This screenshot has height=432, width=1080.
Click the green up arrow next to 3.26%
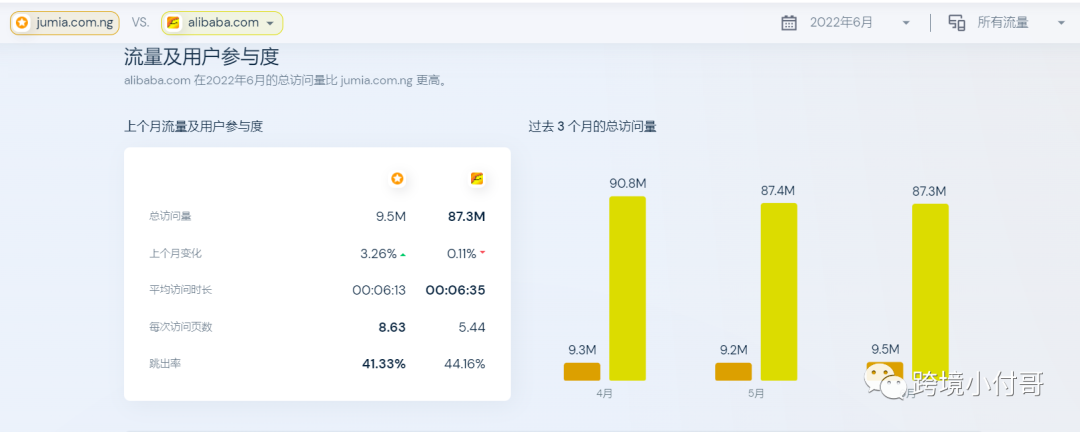(x=403, y=254)
